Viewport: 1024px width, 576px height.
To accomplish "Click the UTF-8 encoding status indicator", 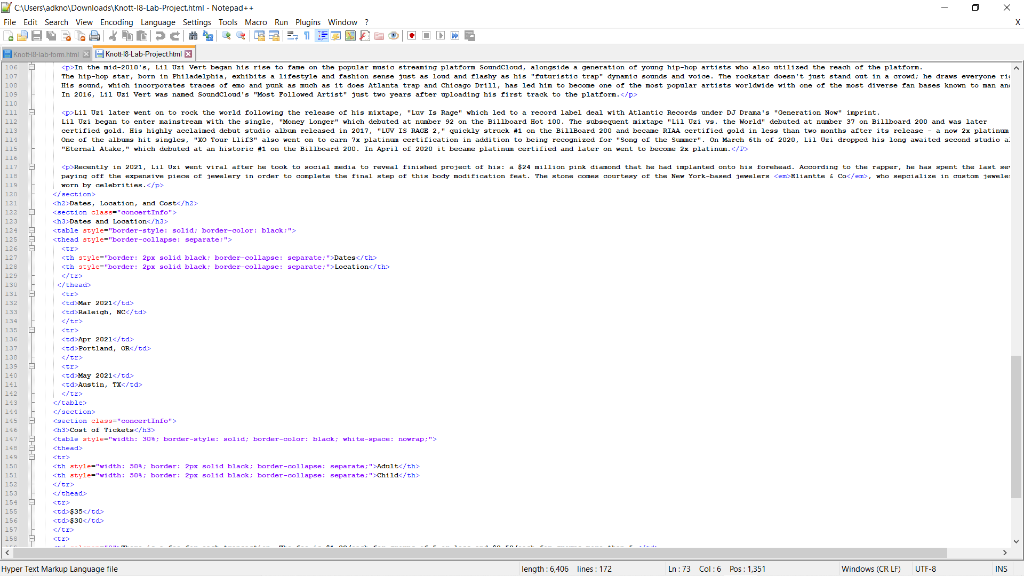I will pos(925,569).
